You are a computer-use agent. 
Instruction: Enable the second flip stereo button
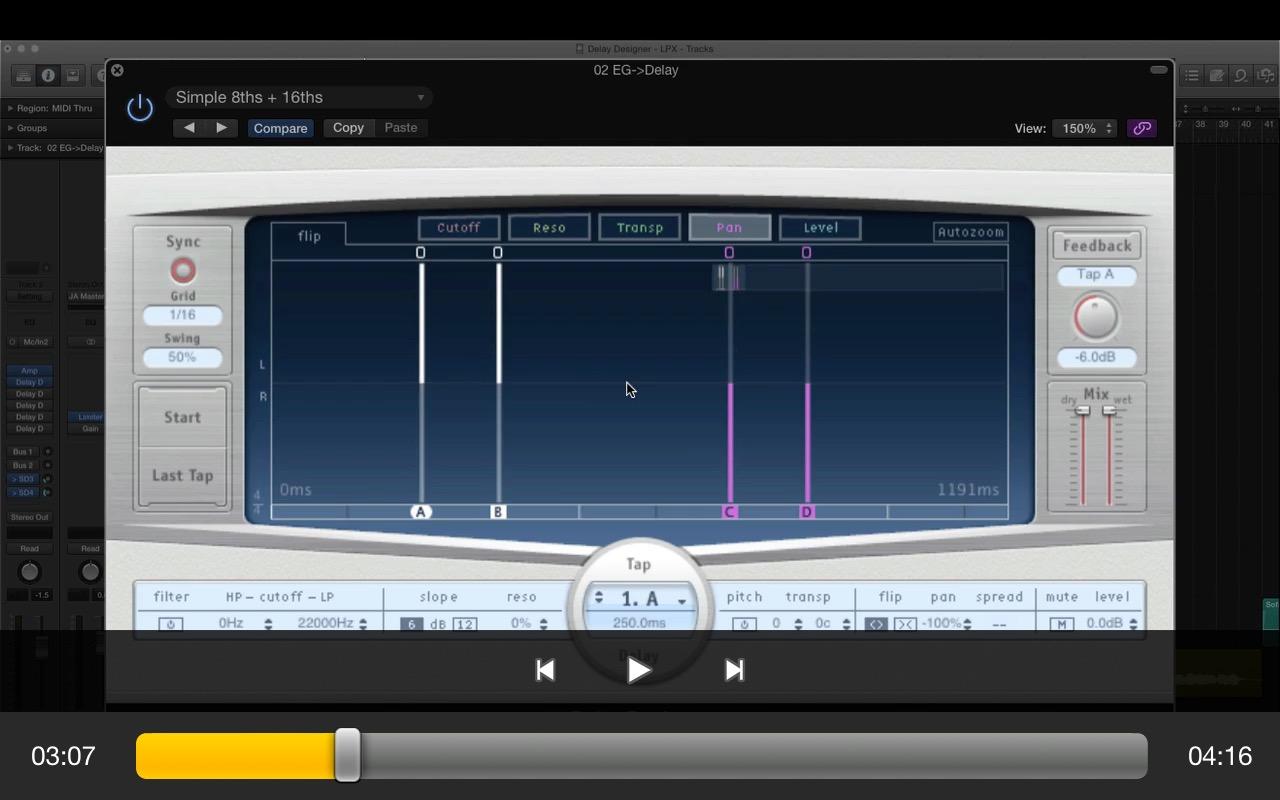905,624
